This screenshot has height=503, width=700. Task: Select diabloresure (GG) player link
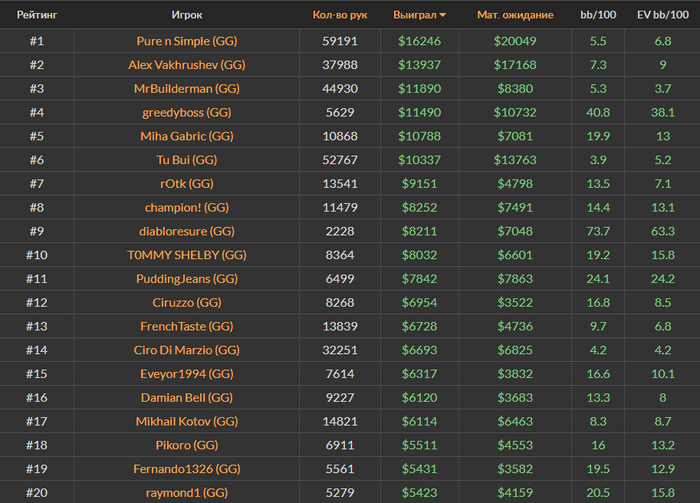(187, 231)
